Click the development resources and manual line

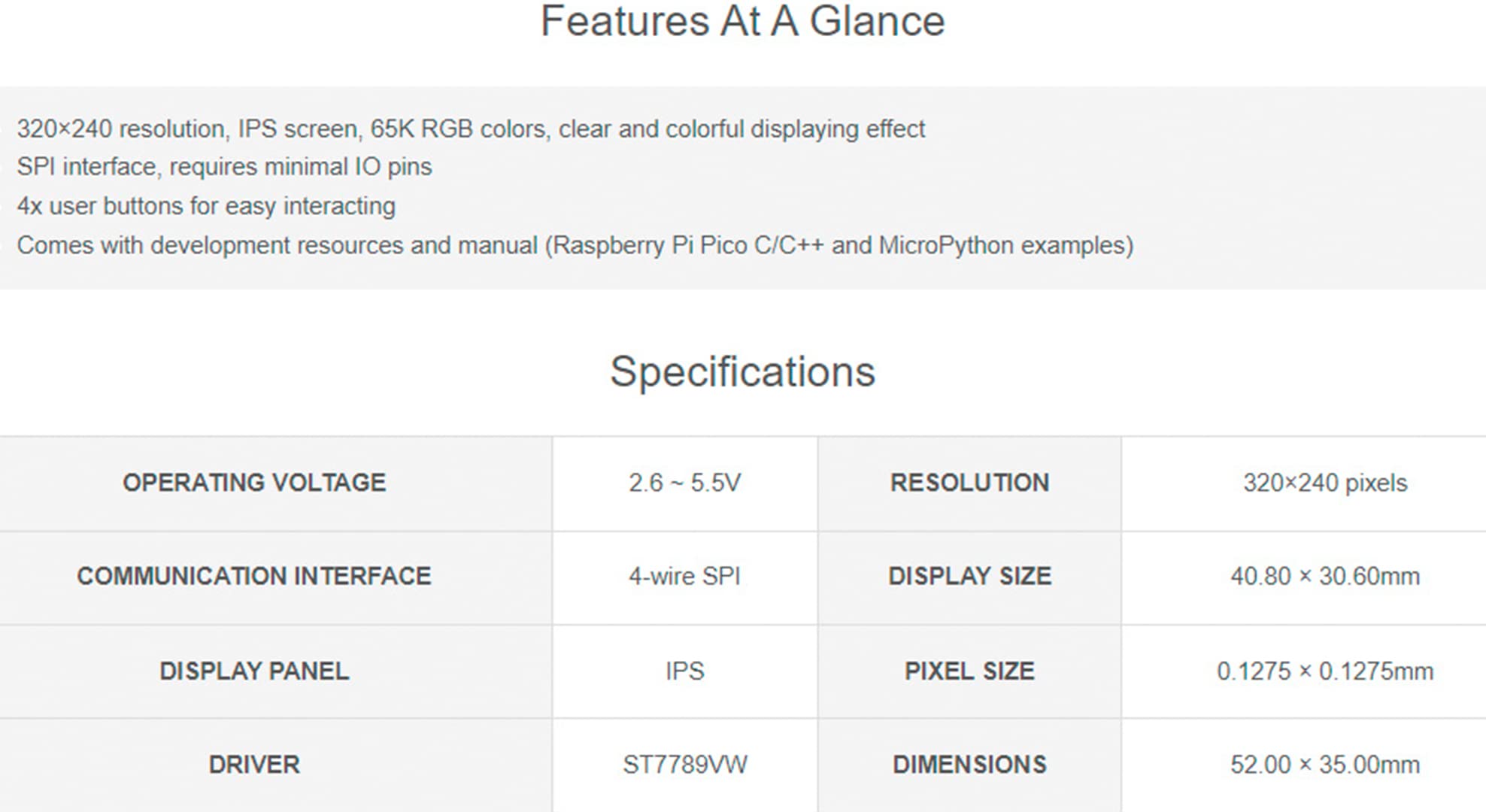(575, 246)
